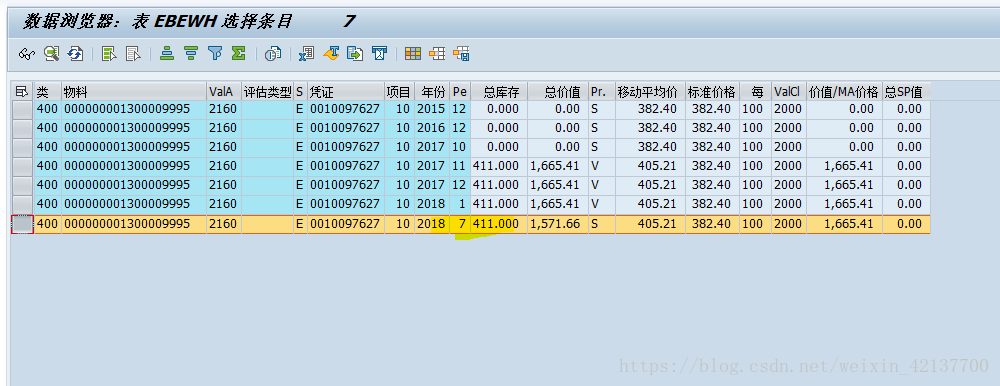Click the 标准价格 column header
1000x386 pixels.
712,92
